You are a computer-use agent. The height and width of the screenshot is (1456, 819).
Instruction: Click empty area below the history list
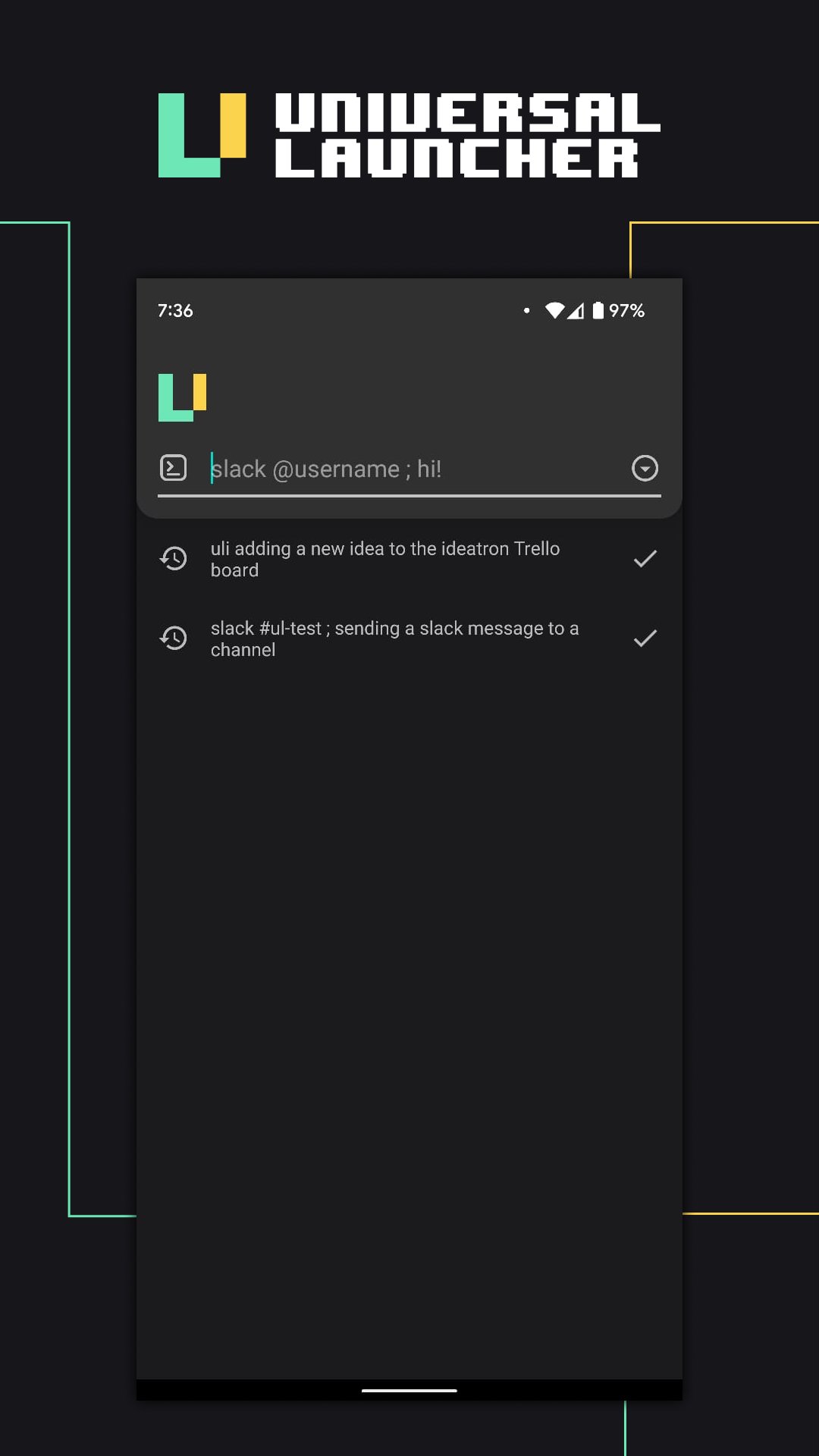tap(409, 986)
